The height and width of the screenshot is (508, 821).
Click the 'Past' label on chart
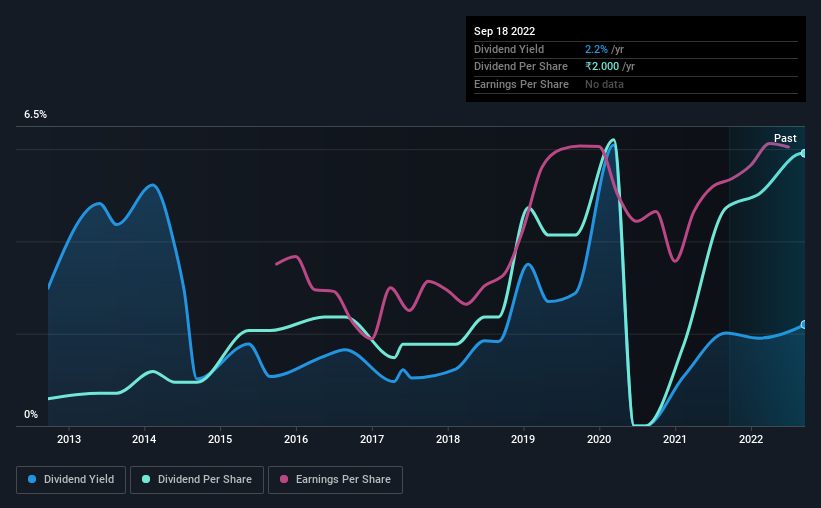785,138
